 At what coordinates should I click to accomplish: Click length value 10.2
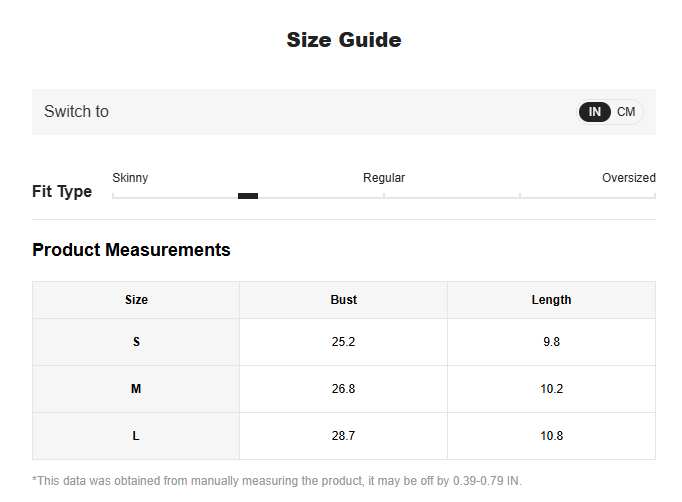[552, 389]
